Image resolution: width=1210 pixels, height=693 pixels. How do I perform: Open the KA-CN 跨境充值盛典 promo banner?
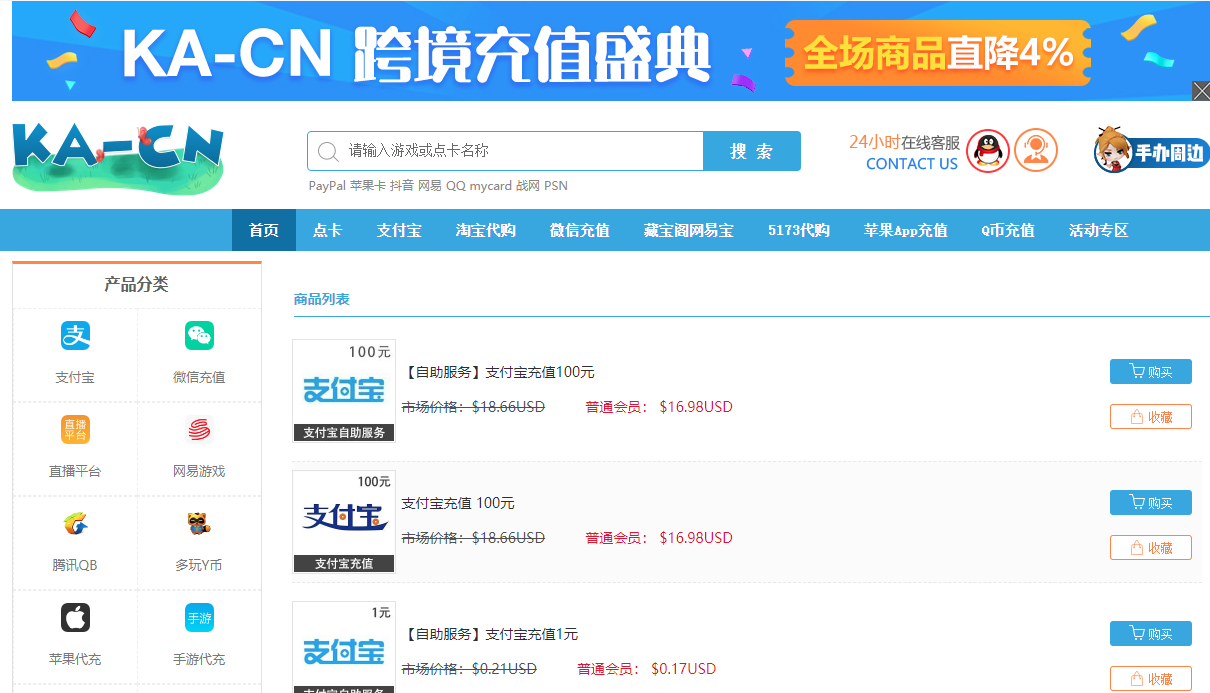[x=610, y=51]
